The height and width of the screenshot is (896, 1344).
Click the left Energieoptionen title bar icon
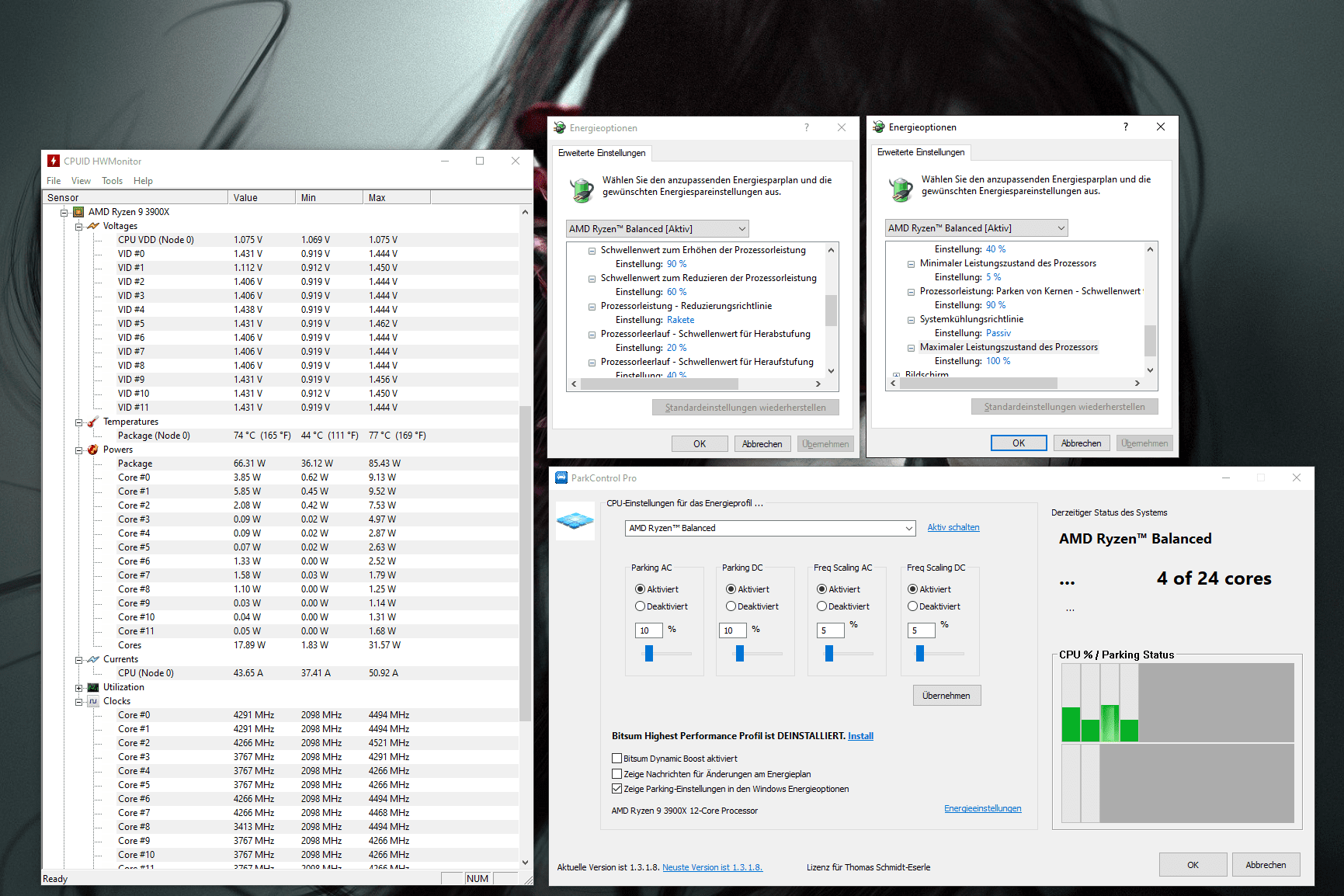(560, 127)
